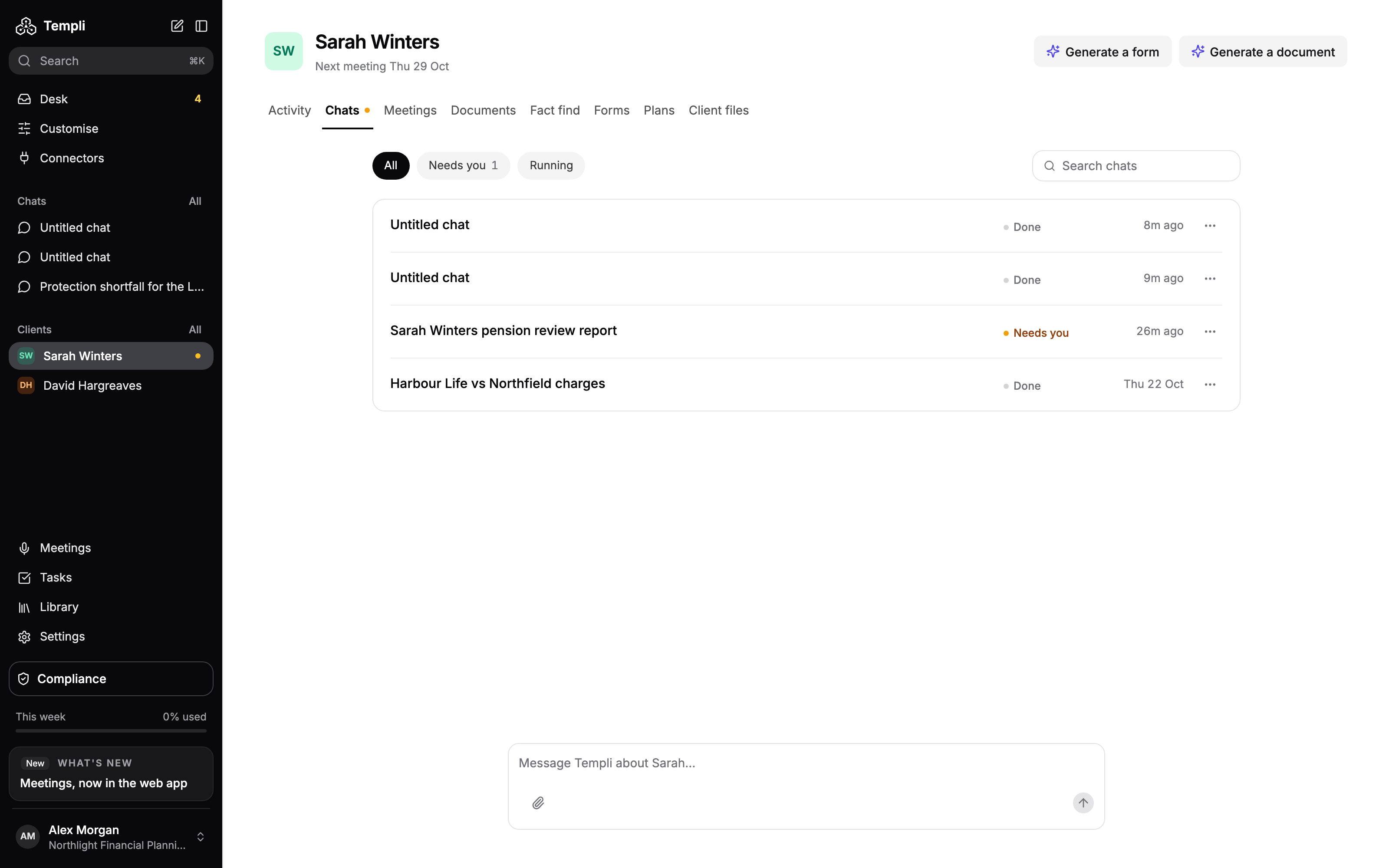Screen dimensions: 1389x868
Task: Filter chats by Running
Action: pos(551,165)
